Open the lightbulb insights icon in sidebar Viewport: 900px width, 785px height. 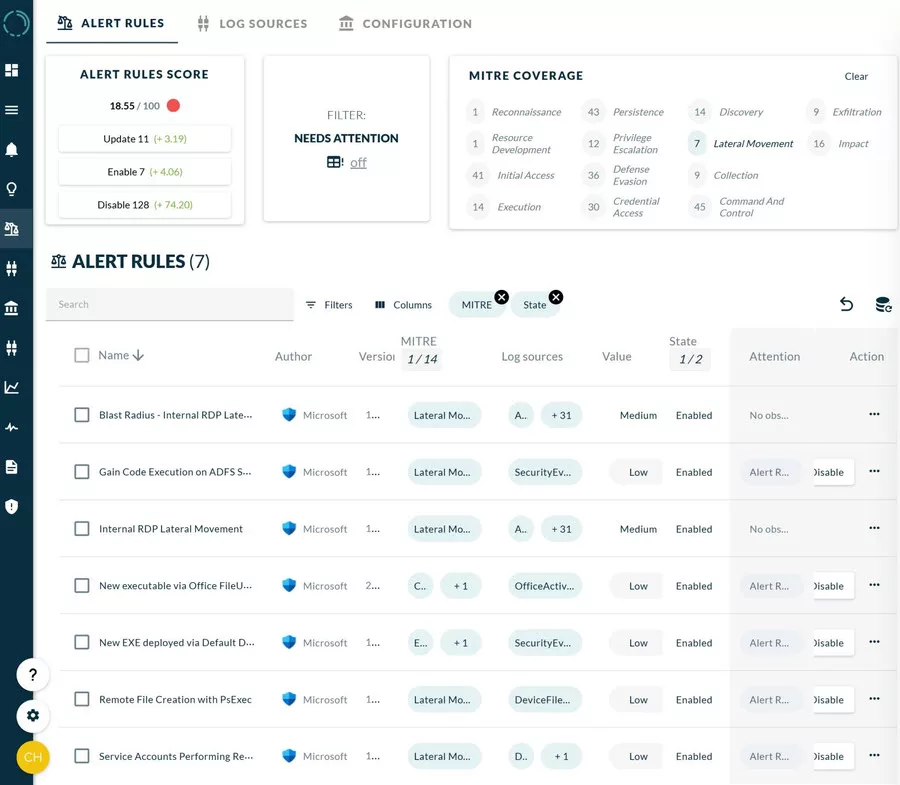tap(11, 189)
